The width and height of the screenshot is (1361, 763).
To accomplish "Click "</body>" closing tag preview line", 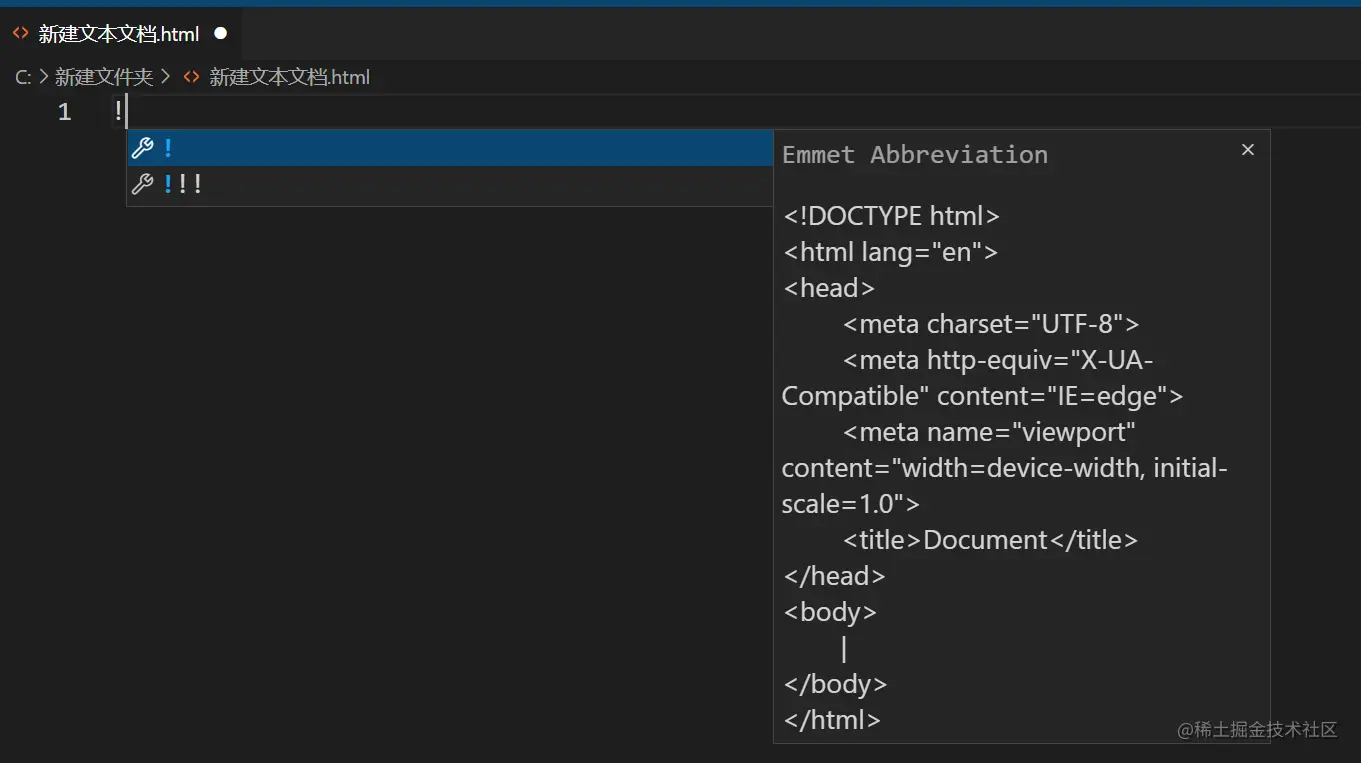I will tap(835, 684).
